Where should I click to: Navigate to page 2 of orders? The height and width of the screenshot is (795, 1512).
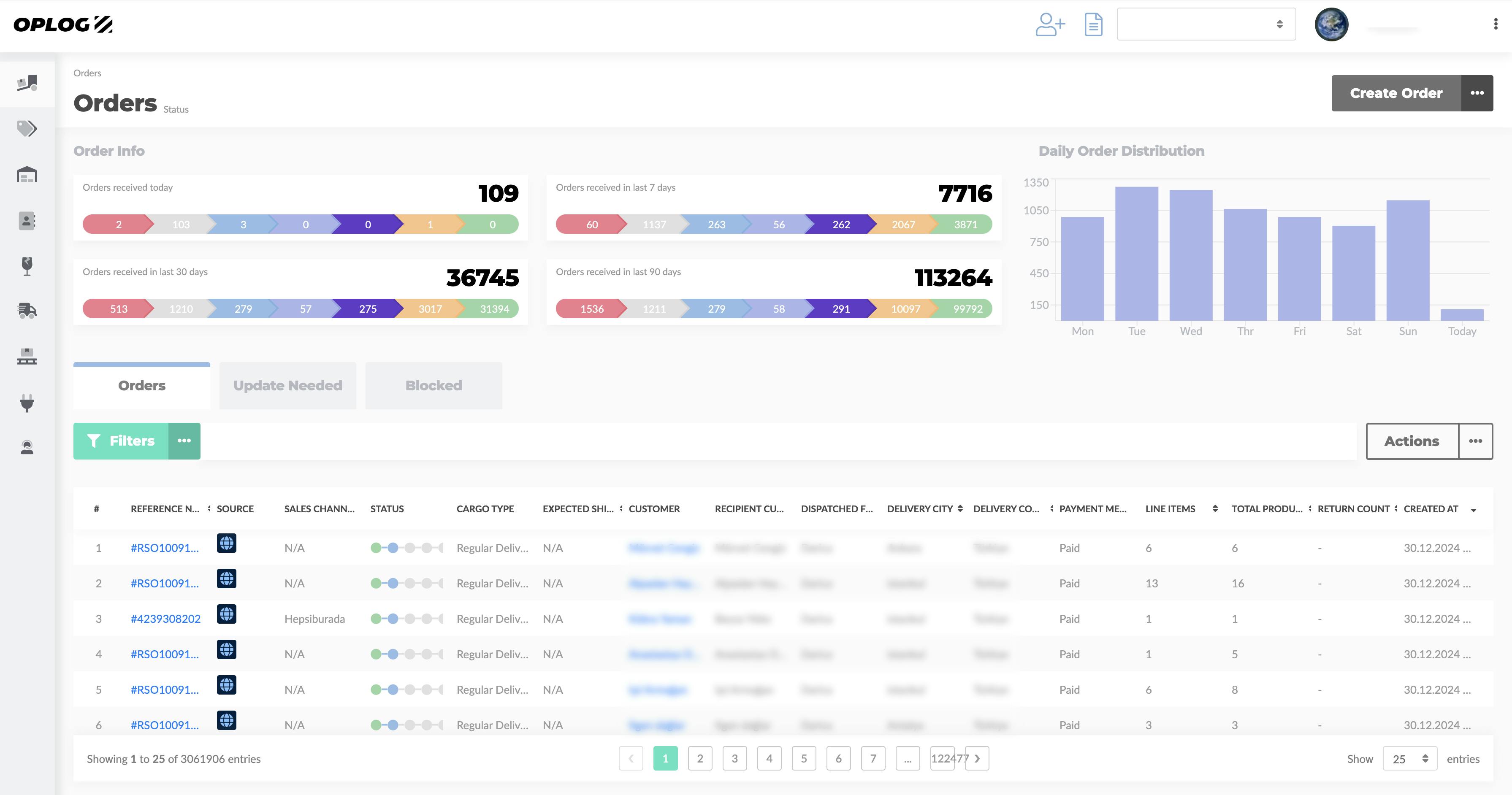[x=700, y=758]
